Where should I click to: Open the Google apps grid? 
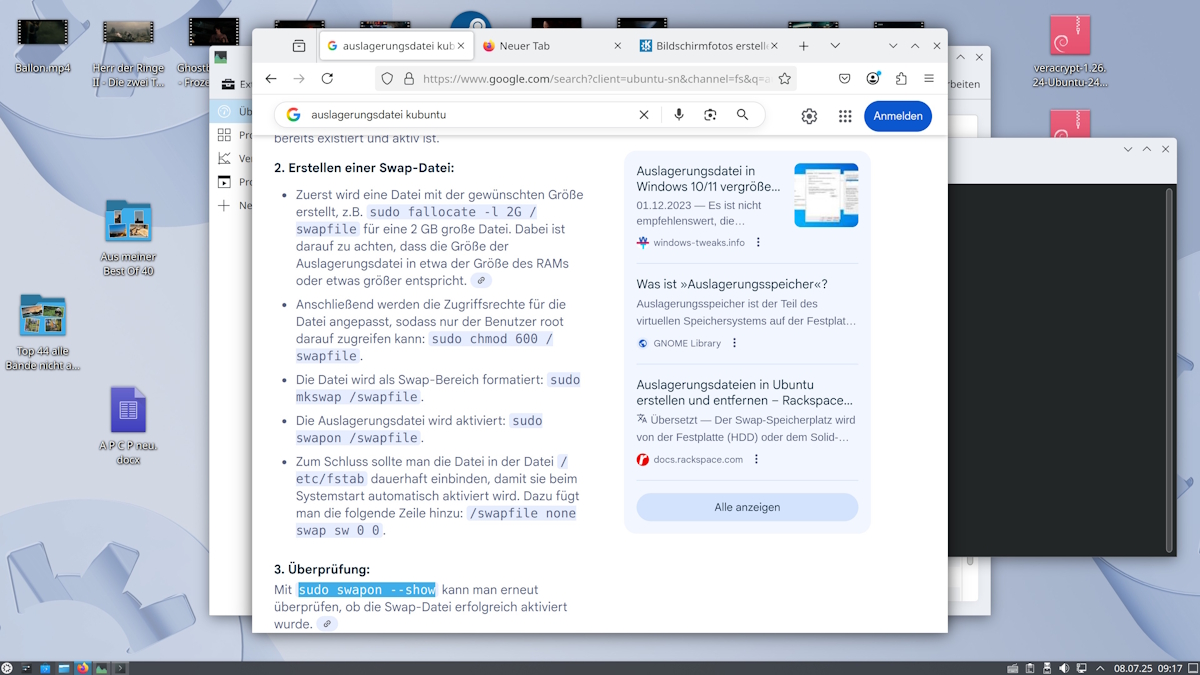point(844,116)
